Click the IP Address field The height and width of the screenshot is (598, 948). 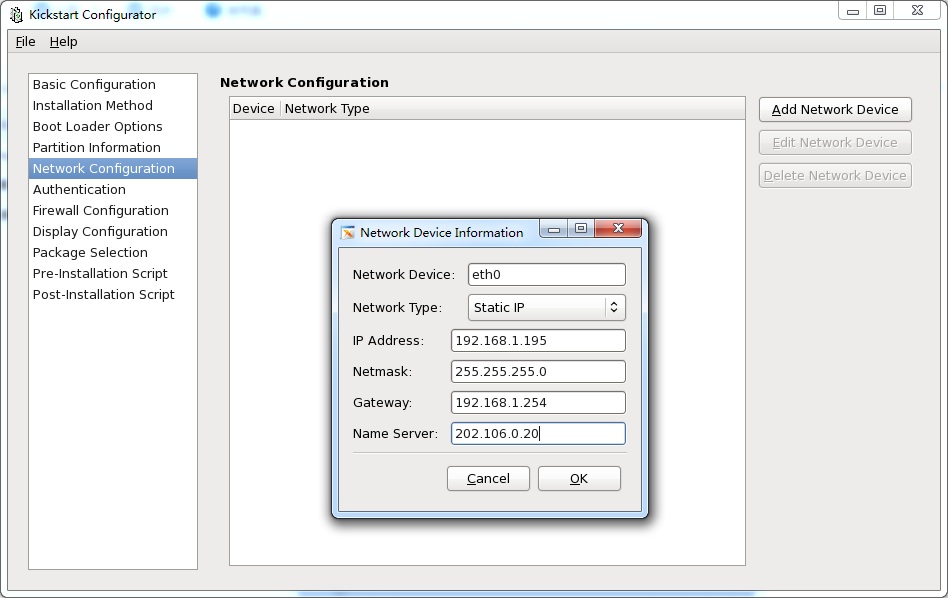[538, 340]
